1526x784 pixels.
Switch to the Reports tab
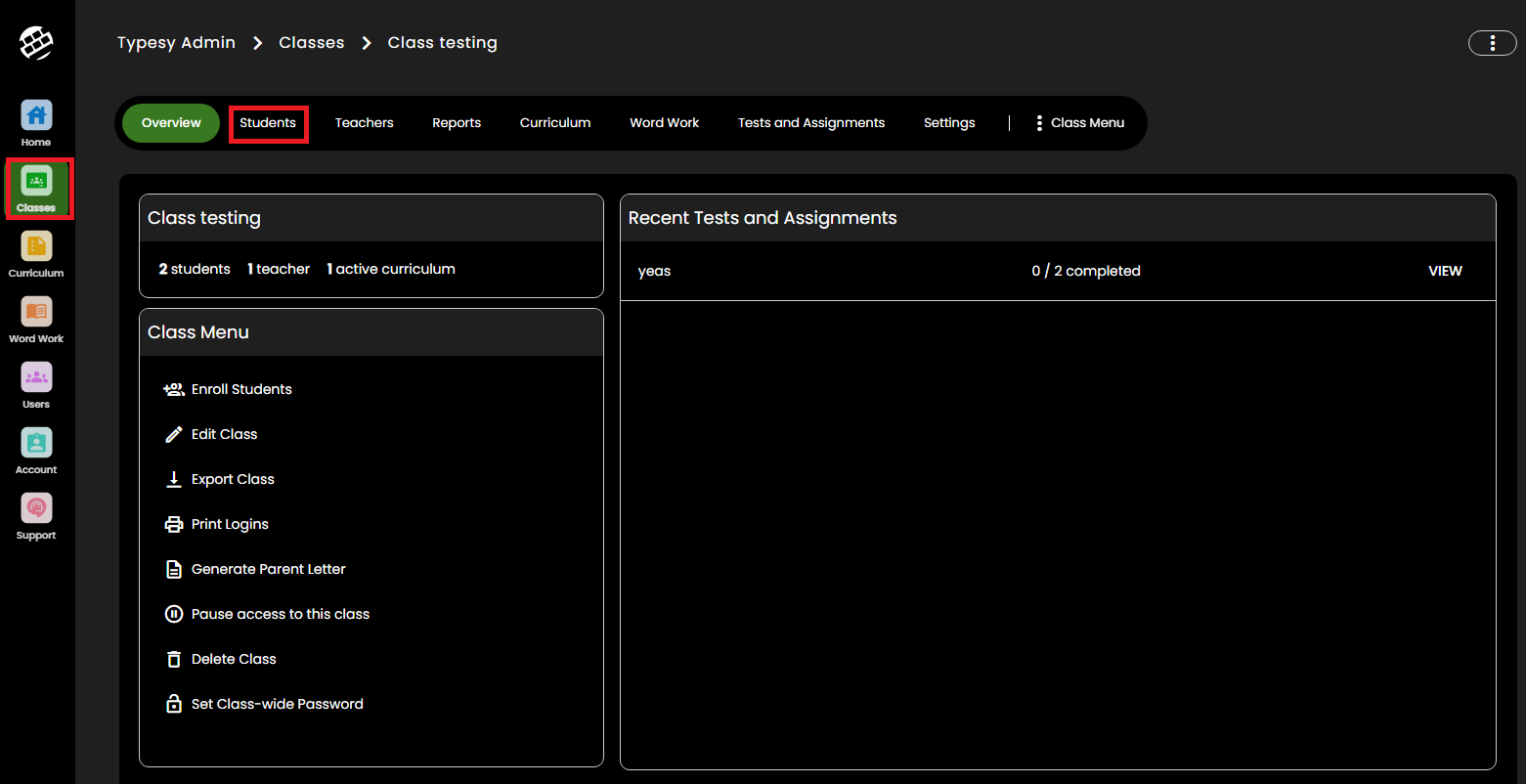pos(457,123)
